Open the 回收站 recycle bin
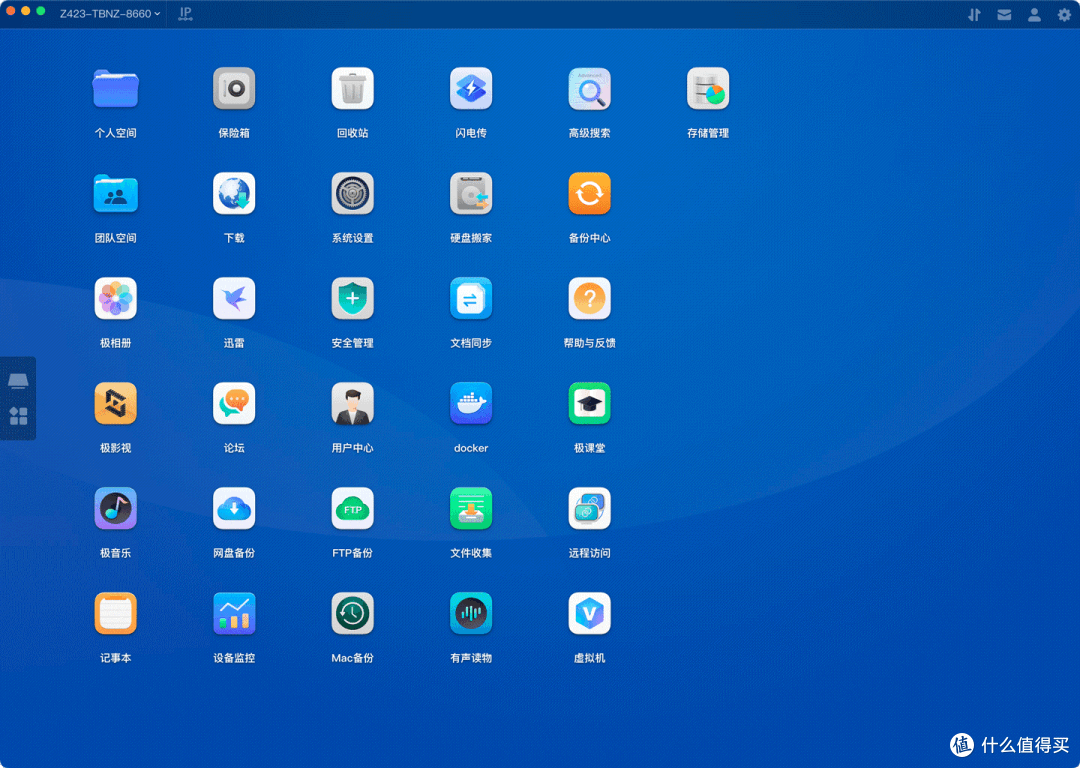1080x768 pixels. (353, 89)
